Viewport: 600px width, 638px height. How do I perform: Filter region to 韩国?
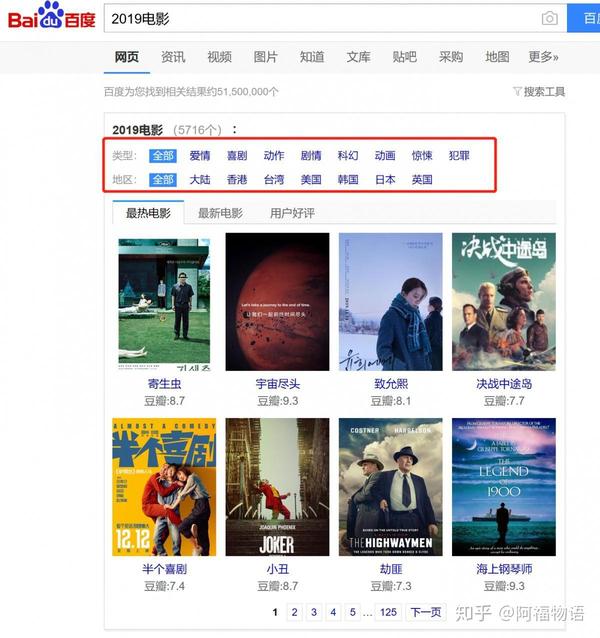(348, 179)
